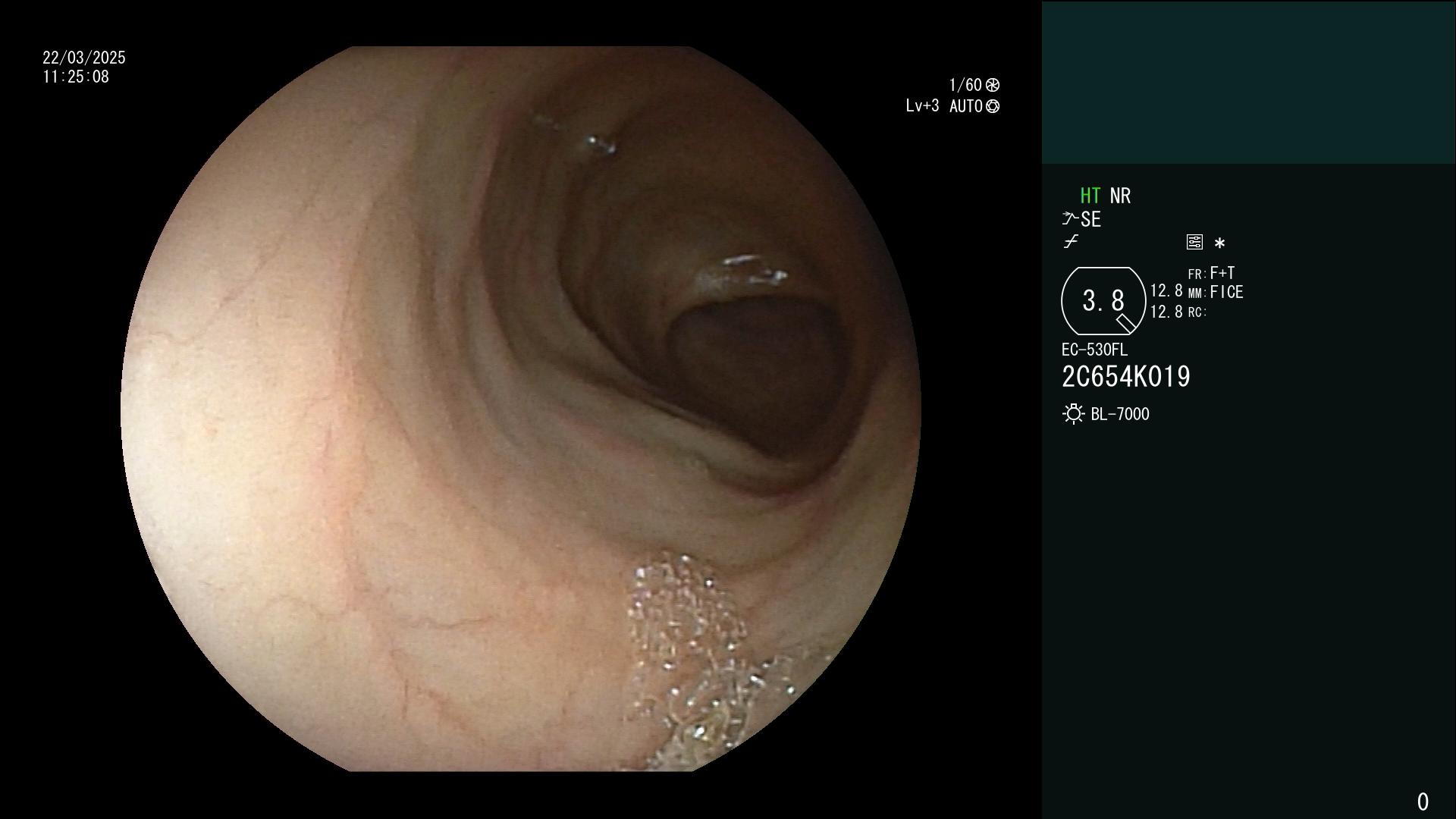Click the shutter speed icon beside 1/60
1456x819 pixels.
point(993,85)
